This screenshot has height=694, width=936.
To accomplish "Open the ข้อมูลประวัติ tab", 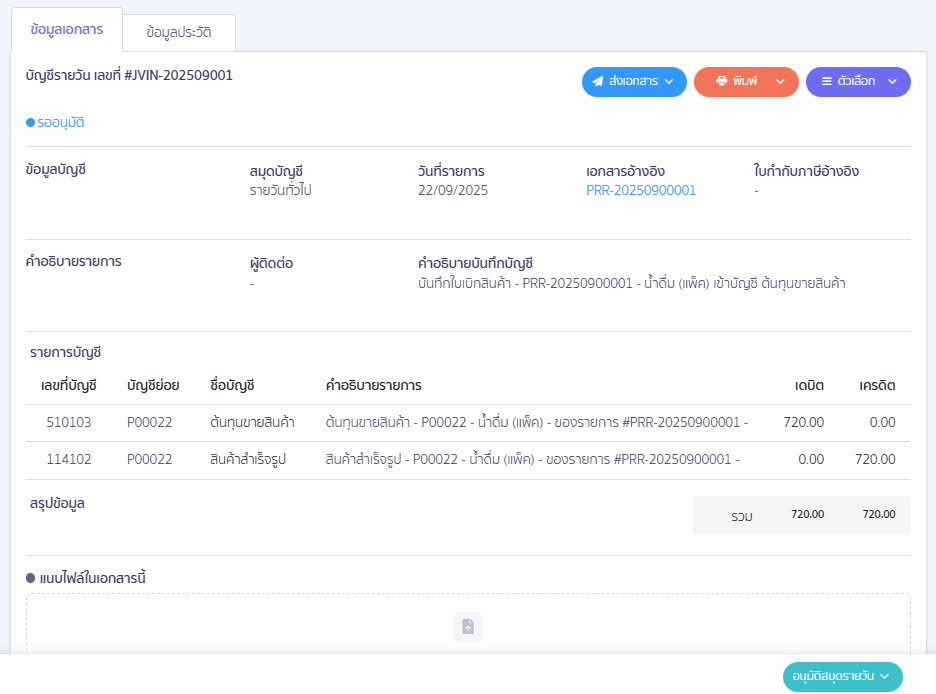I will 179,32.
